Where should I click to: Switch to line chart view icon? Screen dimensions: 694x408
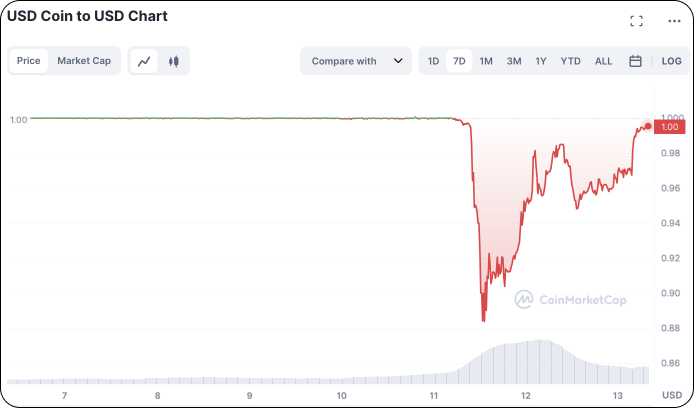point(144,61)
